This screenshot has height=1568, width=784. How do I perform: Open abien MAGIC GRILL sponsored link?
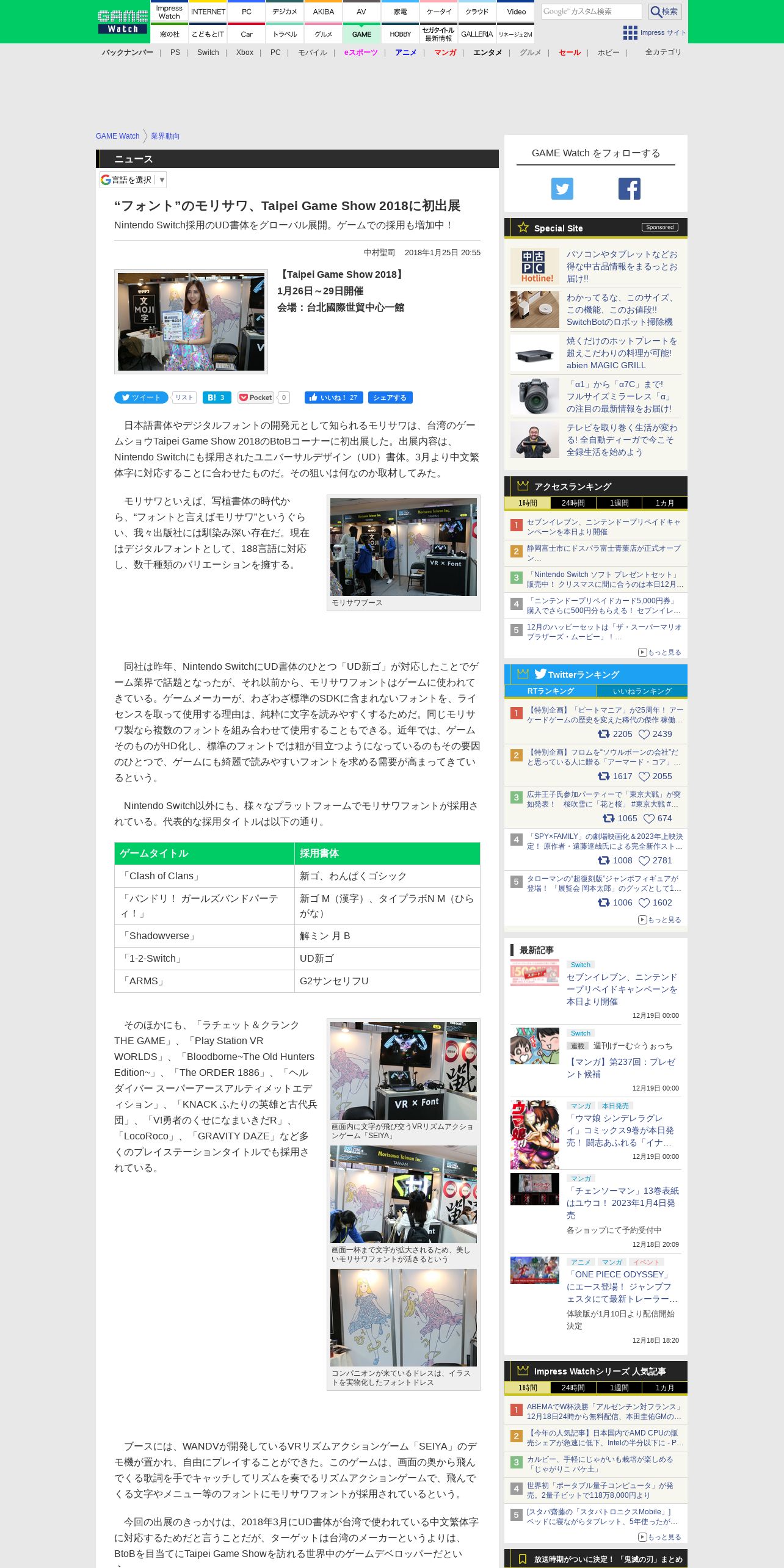[622, 354]
